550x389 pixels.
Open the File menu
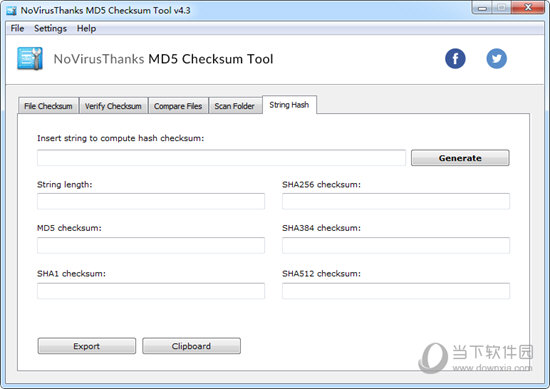(x=17, y=28)
